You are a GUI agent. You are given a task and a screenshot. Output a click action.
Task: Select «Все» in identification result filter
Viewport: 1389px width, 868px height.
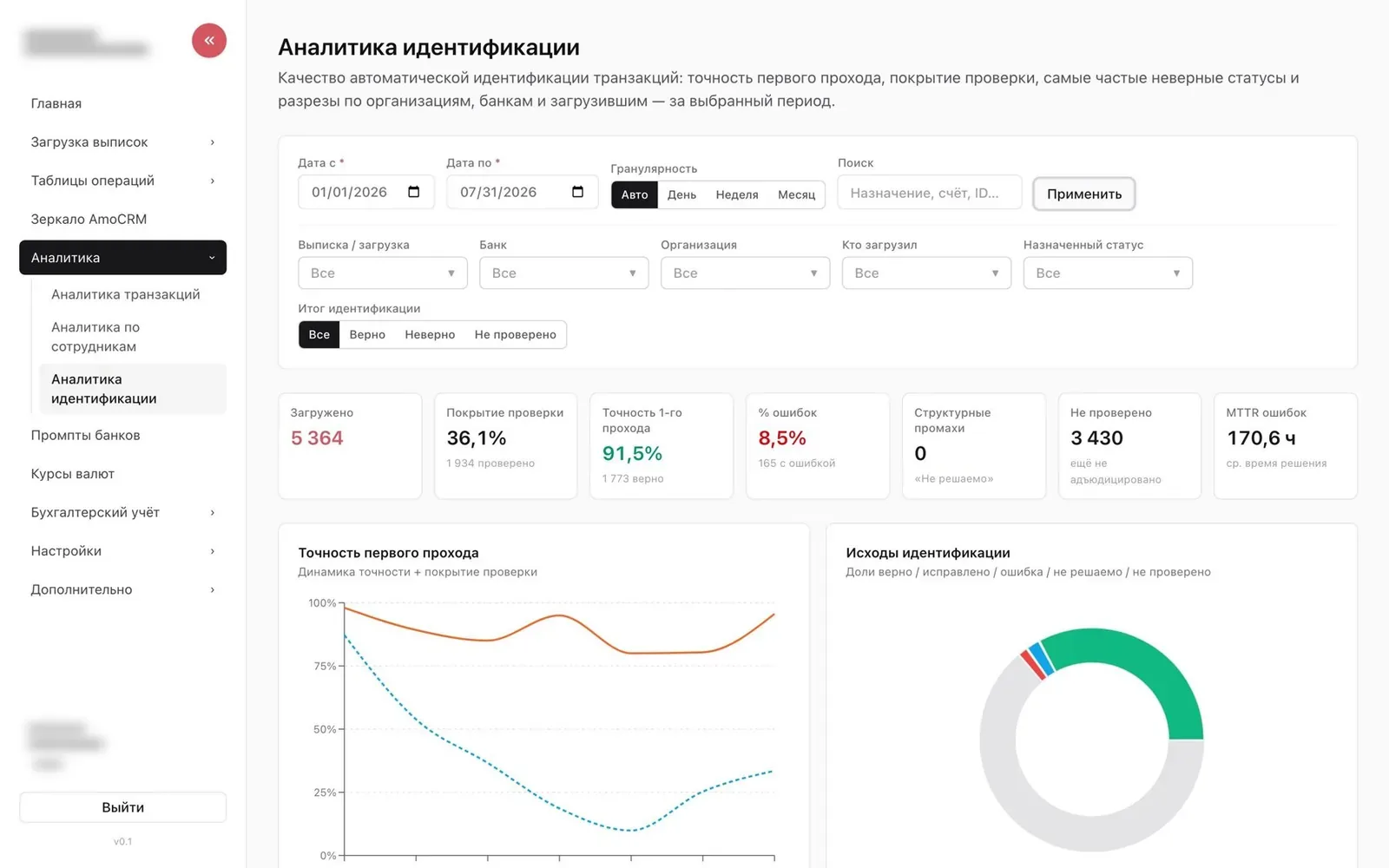pos(319,335)
